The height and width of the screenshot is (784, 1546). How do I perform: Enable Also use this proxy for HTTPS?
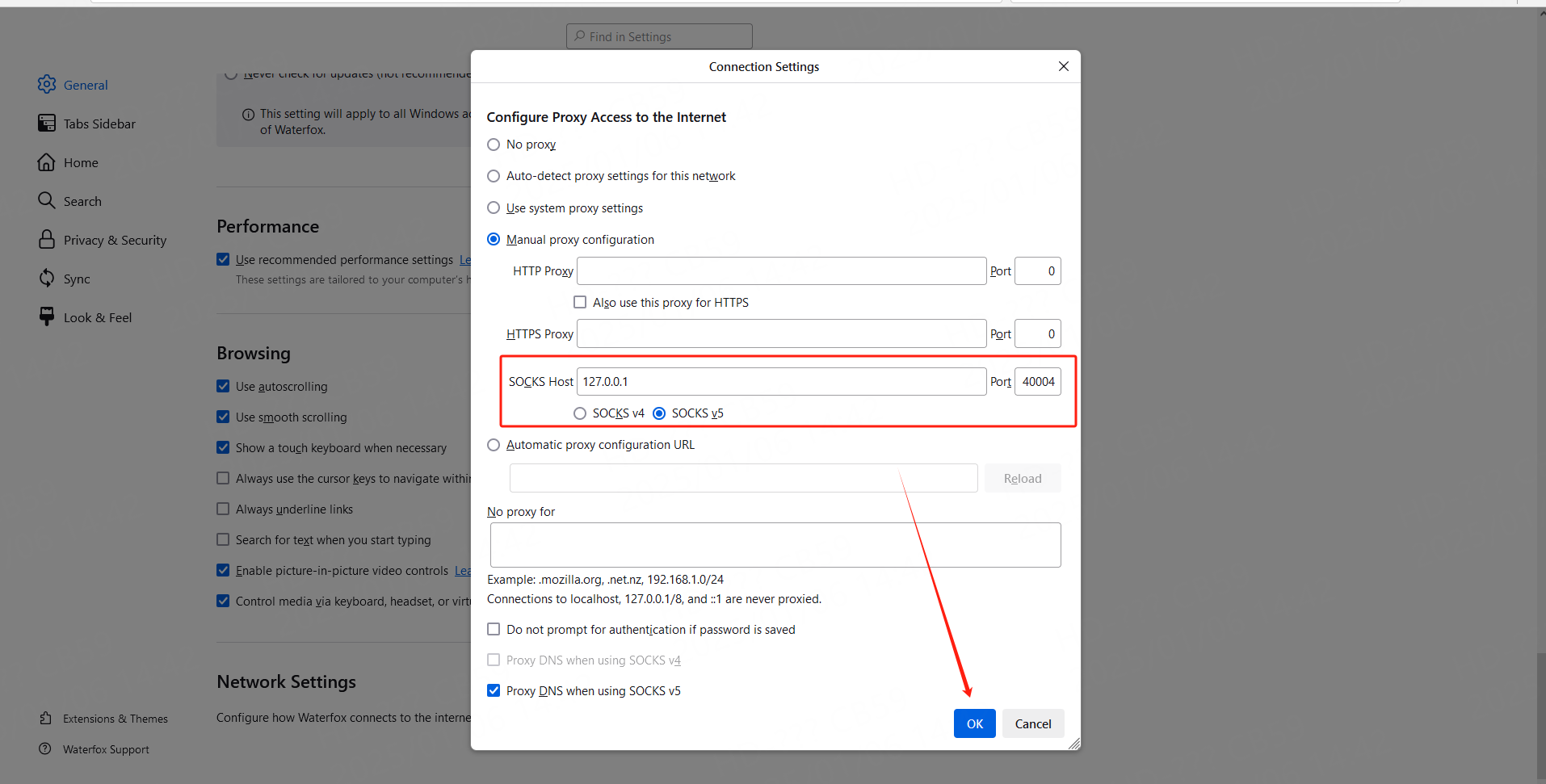tap(580, 303)
